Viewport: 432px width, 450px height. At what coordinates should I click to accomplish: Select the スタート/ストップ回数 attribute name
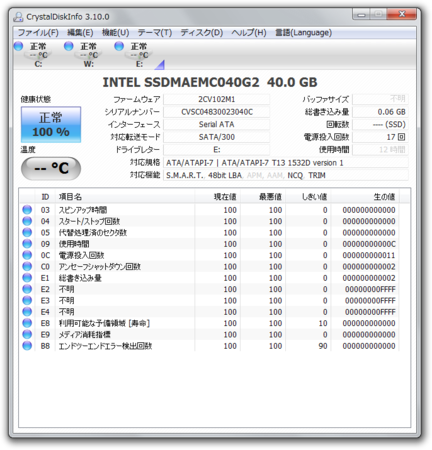coord(89,221)
